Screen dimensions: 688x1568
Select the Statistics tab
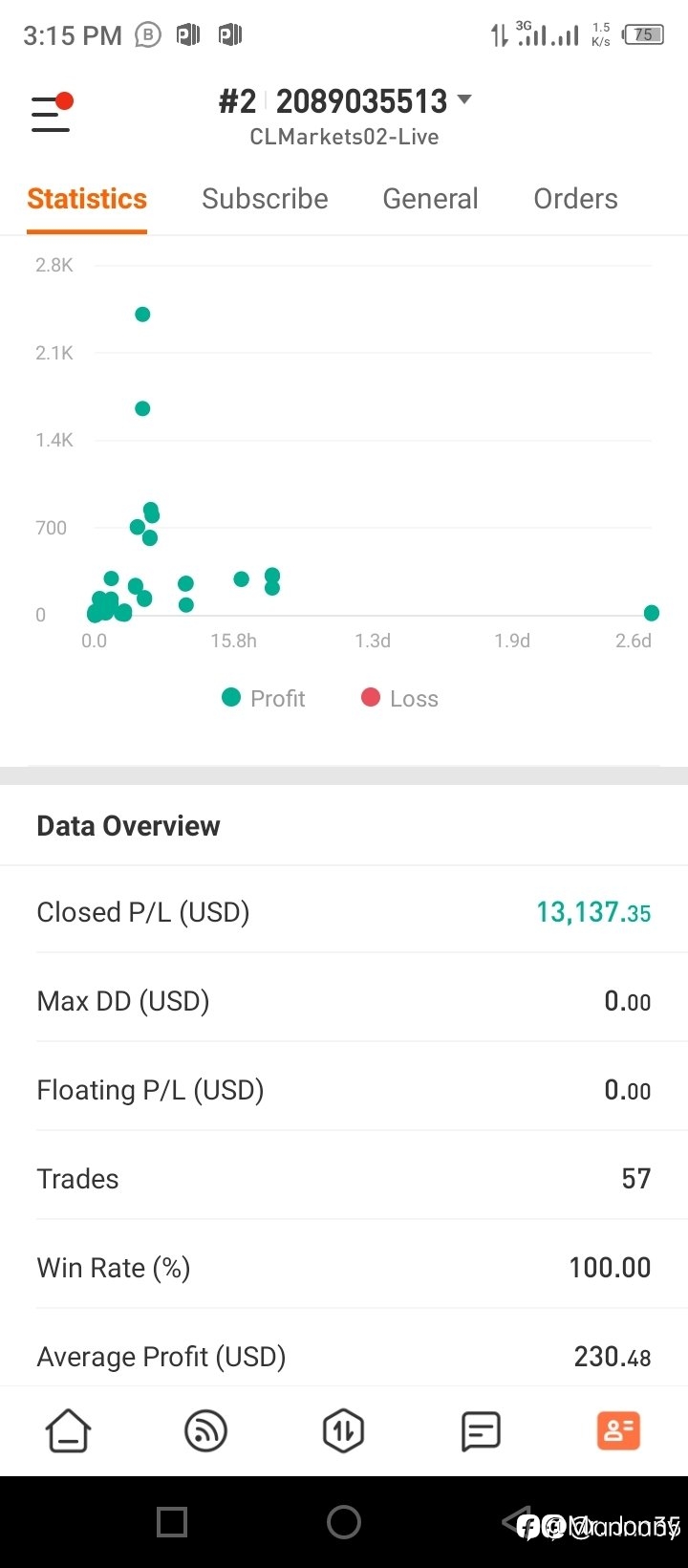pyautogui.click(x=87, y=198)
